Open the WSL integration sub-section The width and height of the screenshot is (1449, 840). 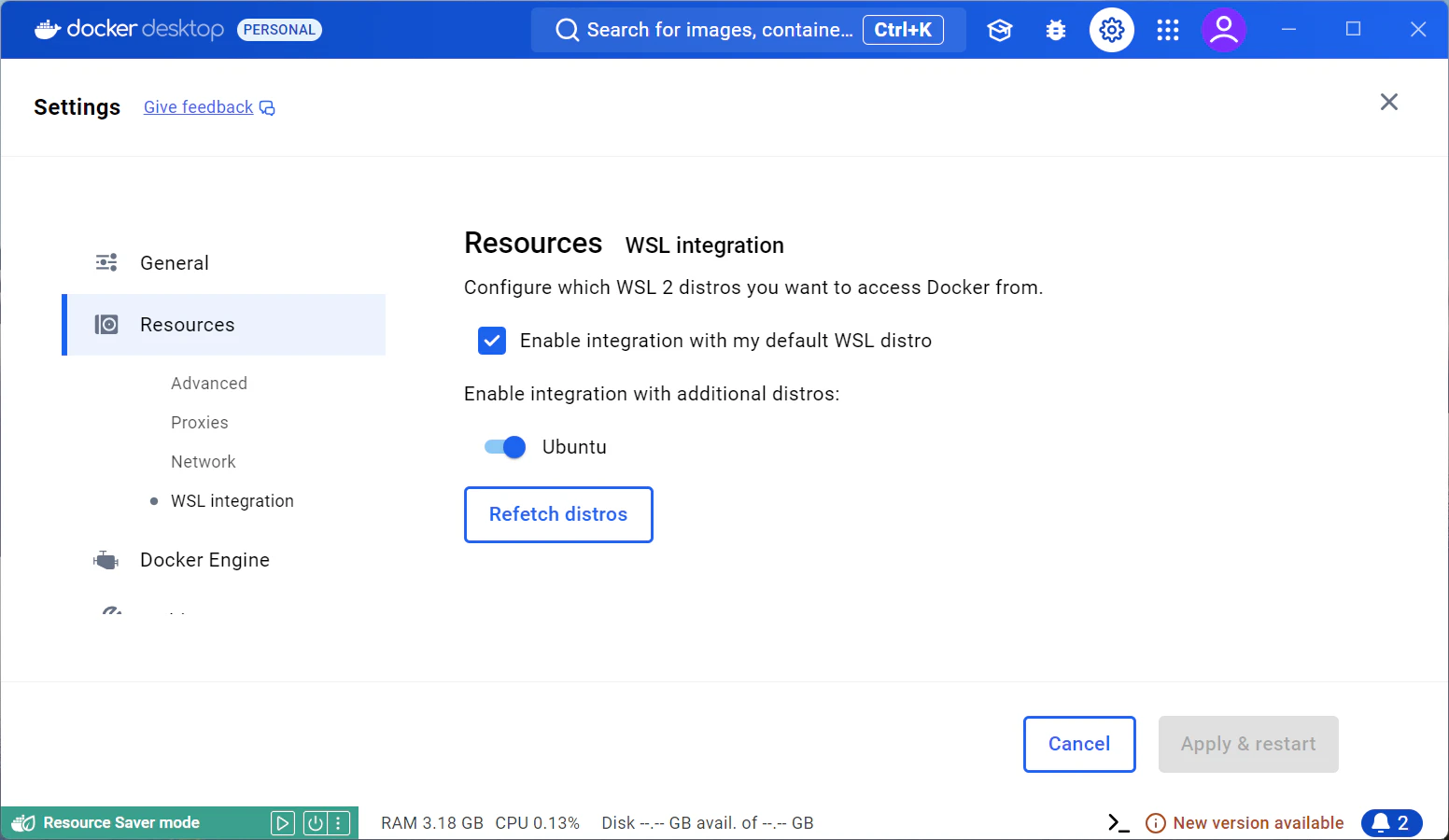point(232,501)
